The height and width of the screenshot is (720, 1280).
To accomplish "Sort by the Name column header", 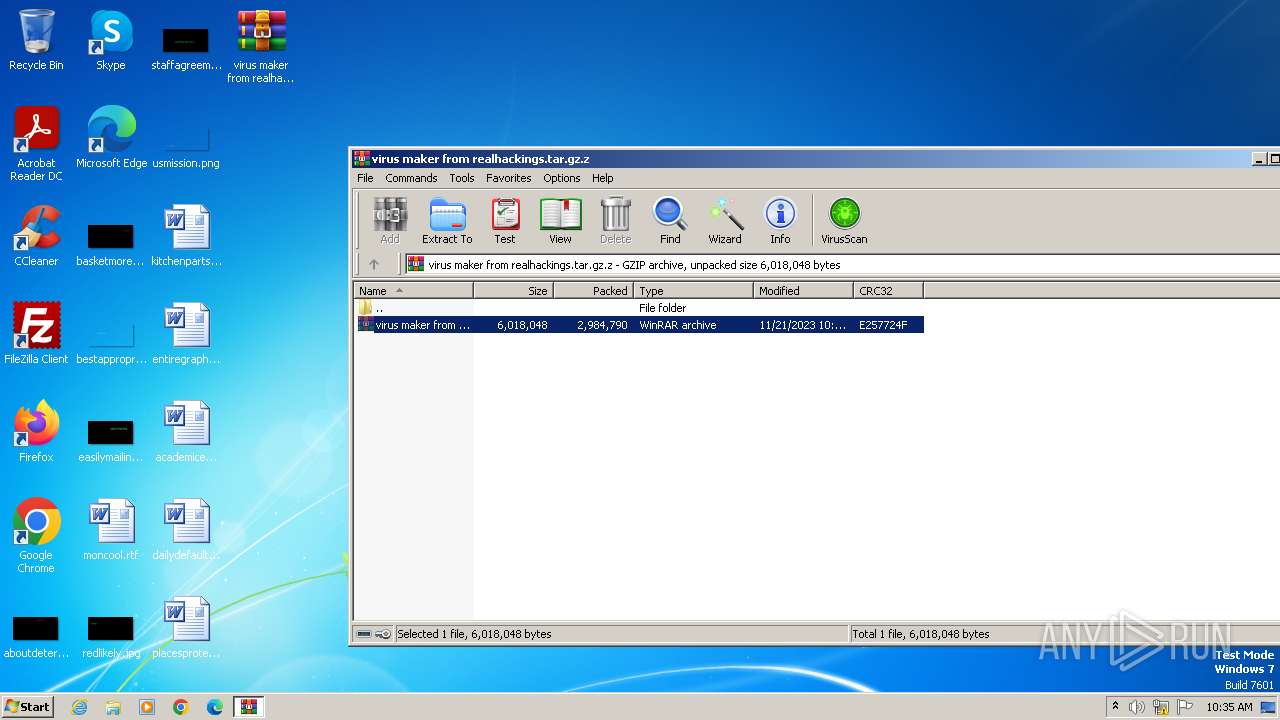I will [413, 291].
